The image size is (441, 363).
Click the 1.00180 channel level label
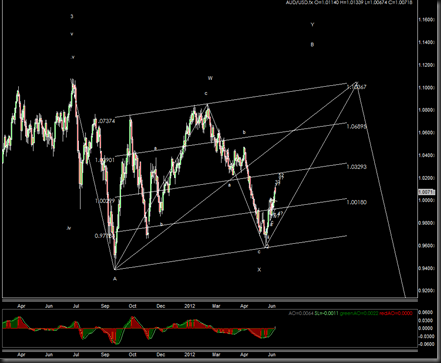[357, 202]
